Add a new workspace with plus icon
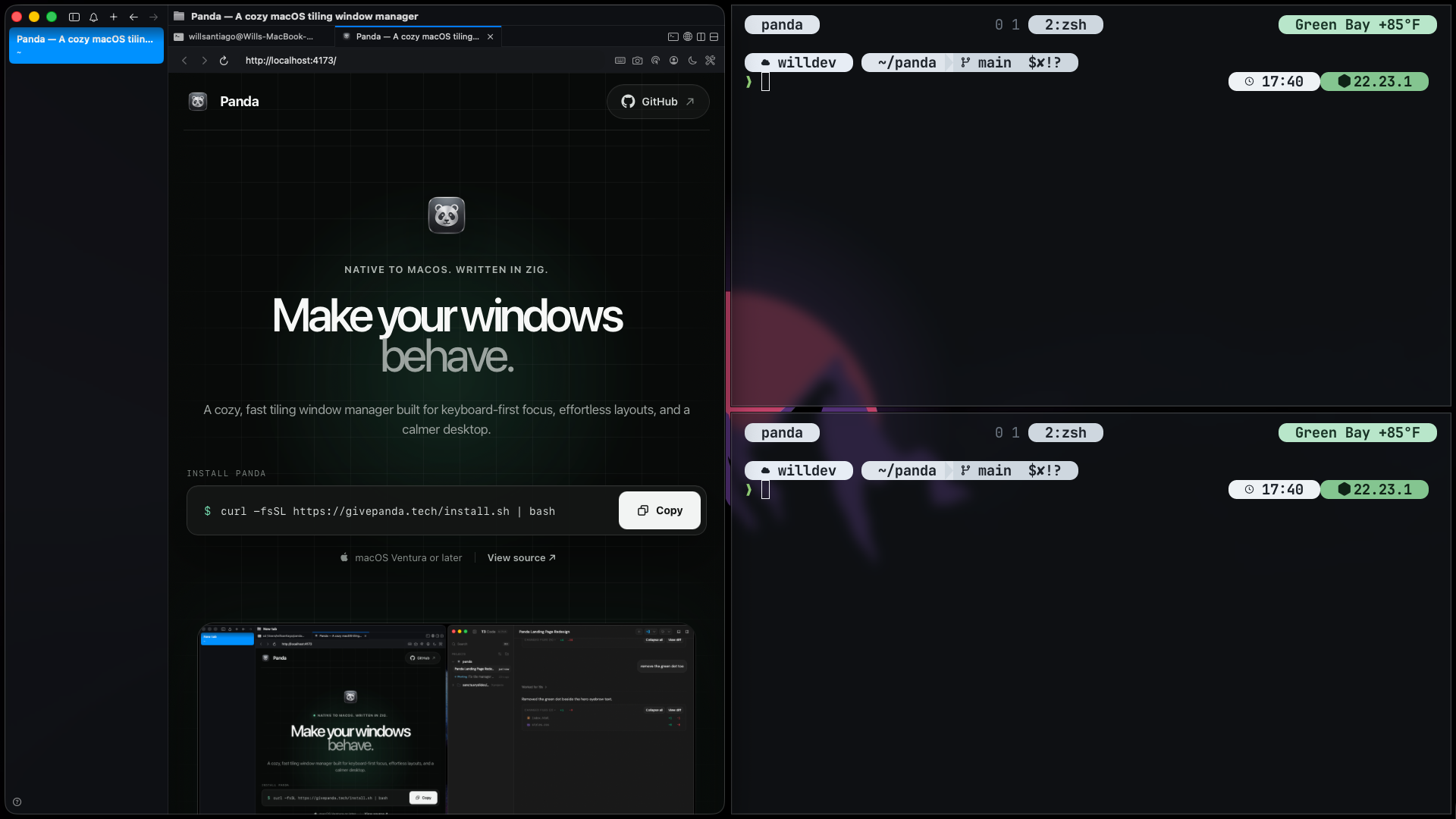The width and height of the screenshot is (1456, 819). 114,17
